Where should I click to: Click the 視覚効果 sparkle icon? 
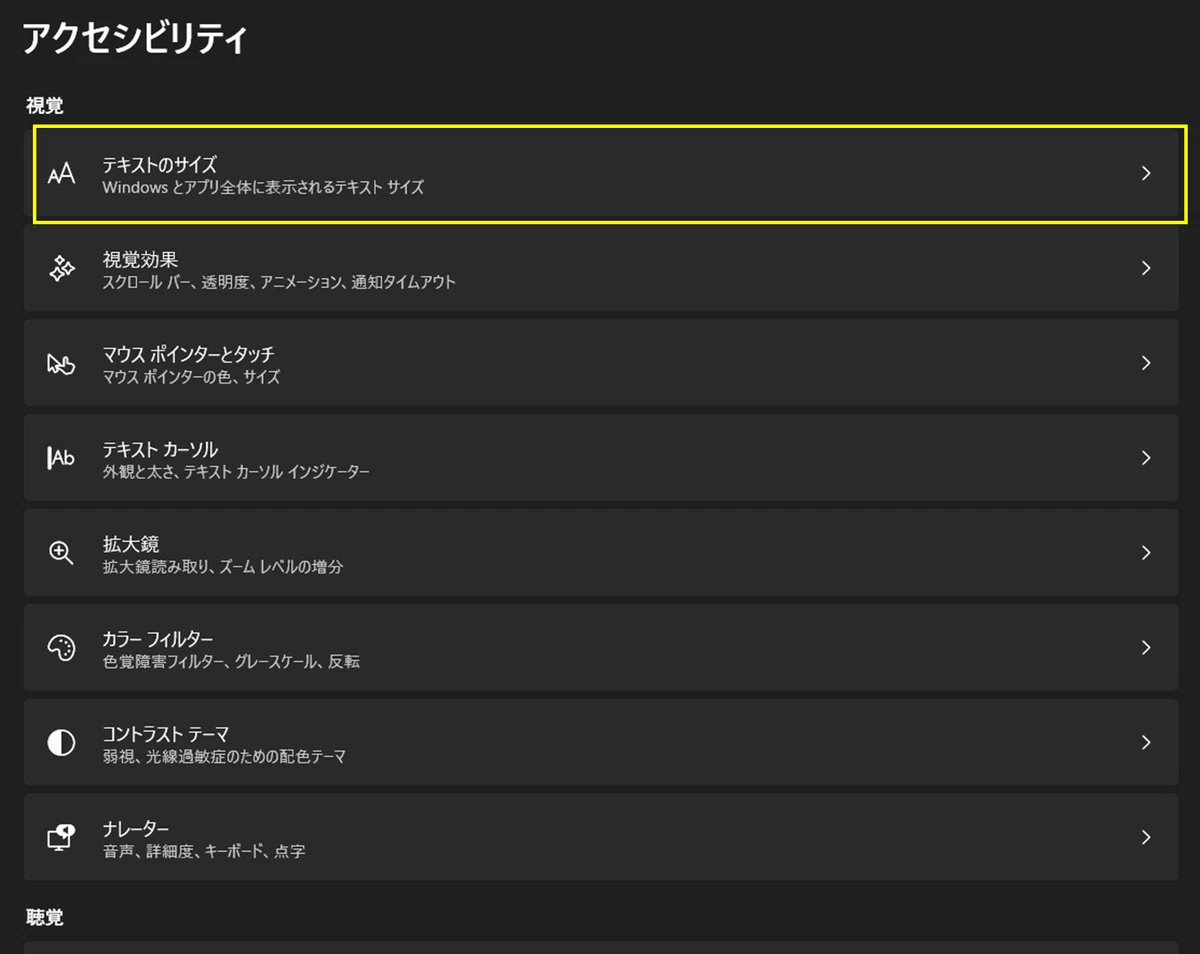pos(61,268)
